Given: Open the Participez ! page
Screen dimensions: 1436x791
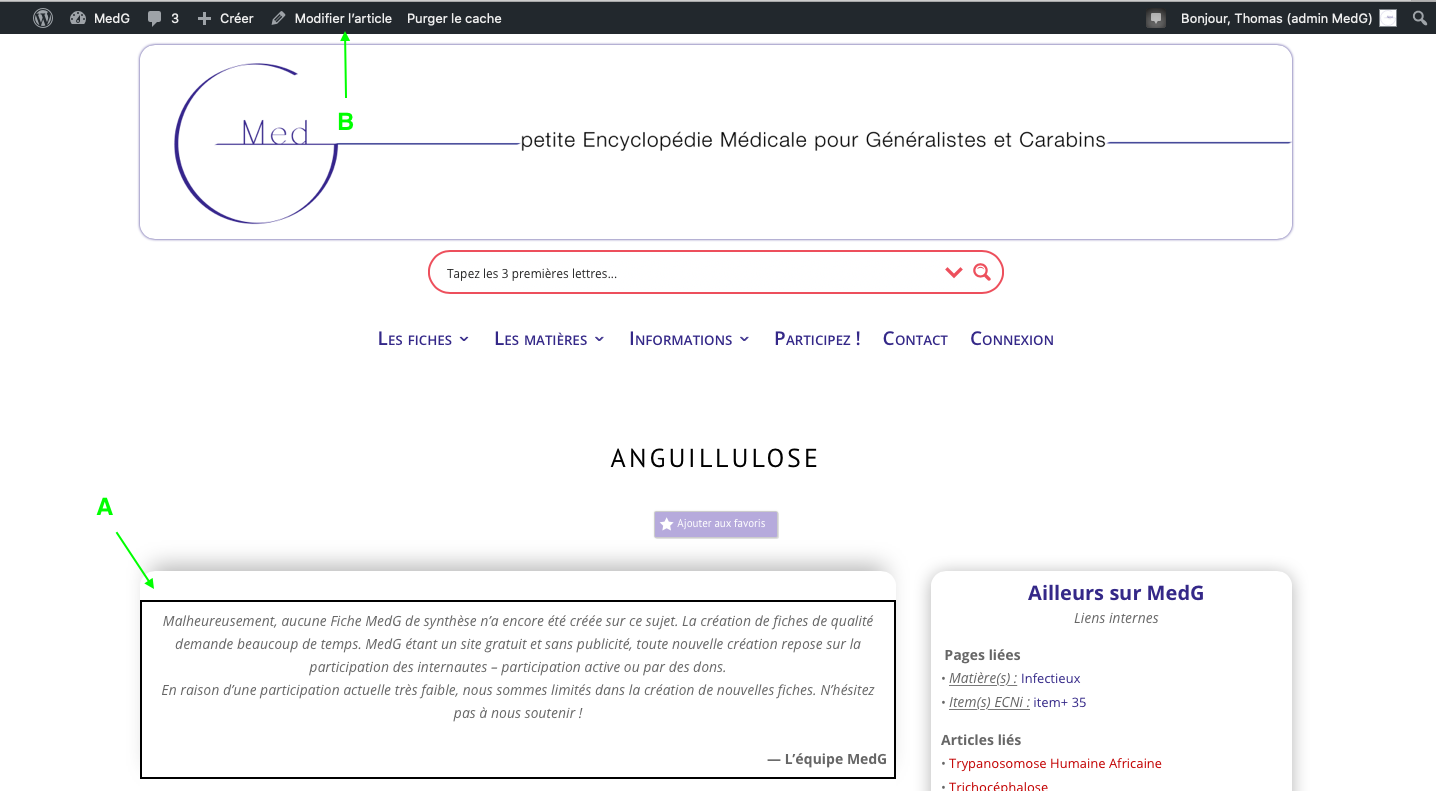Looking at the screenshot, I should click(x=817, y=339).
